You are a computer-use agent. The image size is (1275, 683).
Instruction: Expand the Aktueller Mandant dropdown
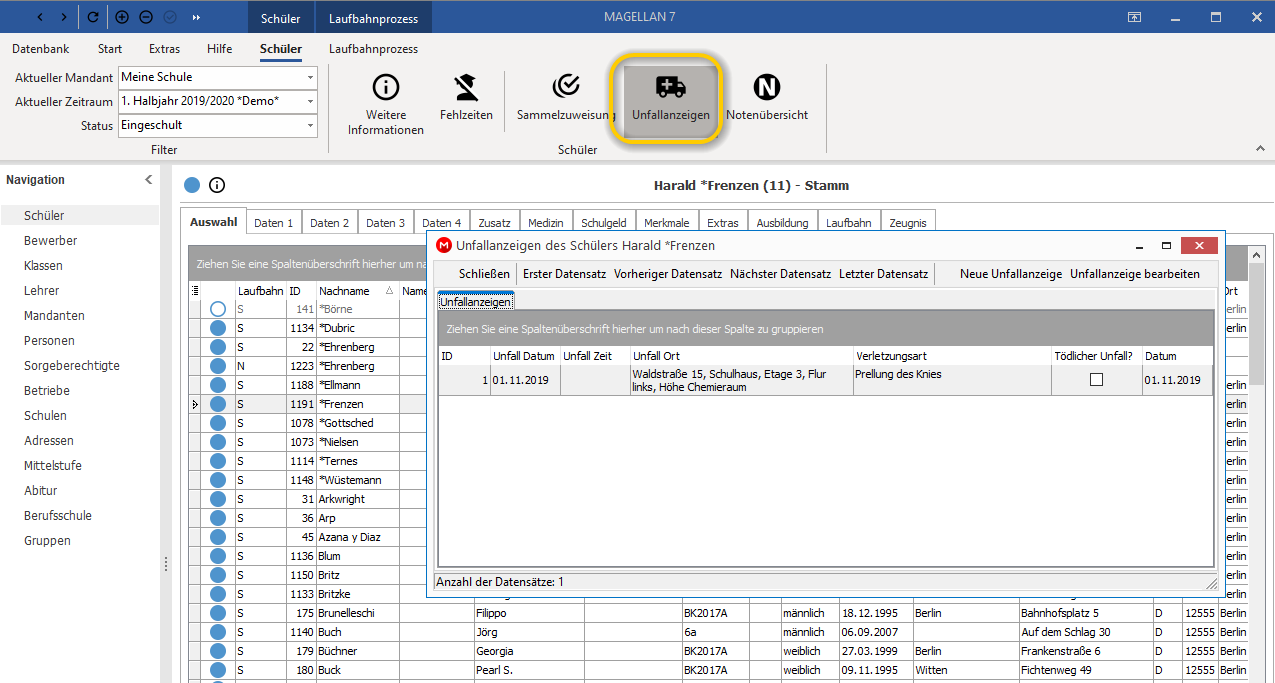[x=310, y=77]
